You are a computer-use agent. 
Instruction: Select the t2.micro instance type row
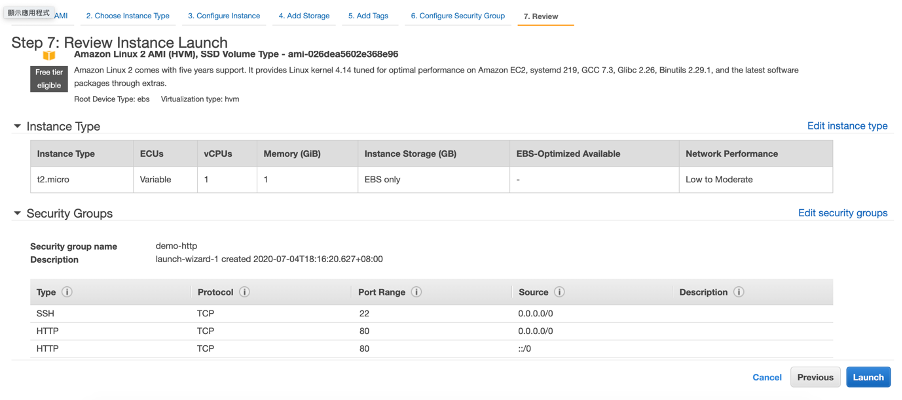432,179
